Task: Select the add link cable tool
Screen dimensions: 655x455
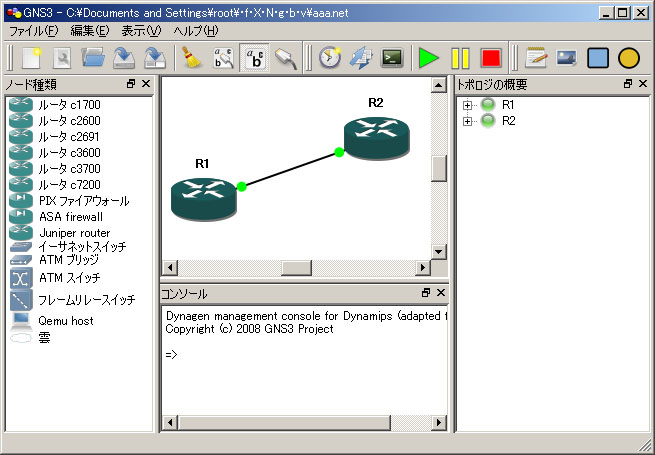Action: [286, 58]
